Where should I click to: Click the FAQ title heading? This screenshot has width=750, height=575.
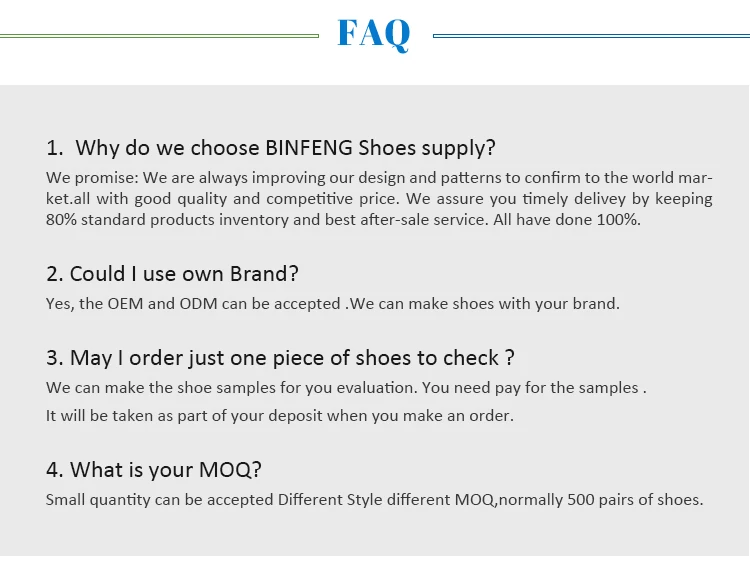point(373,33)
